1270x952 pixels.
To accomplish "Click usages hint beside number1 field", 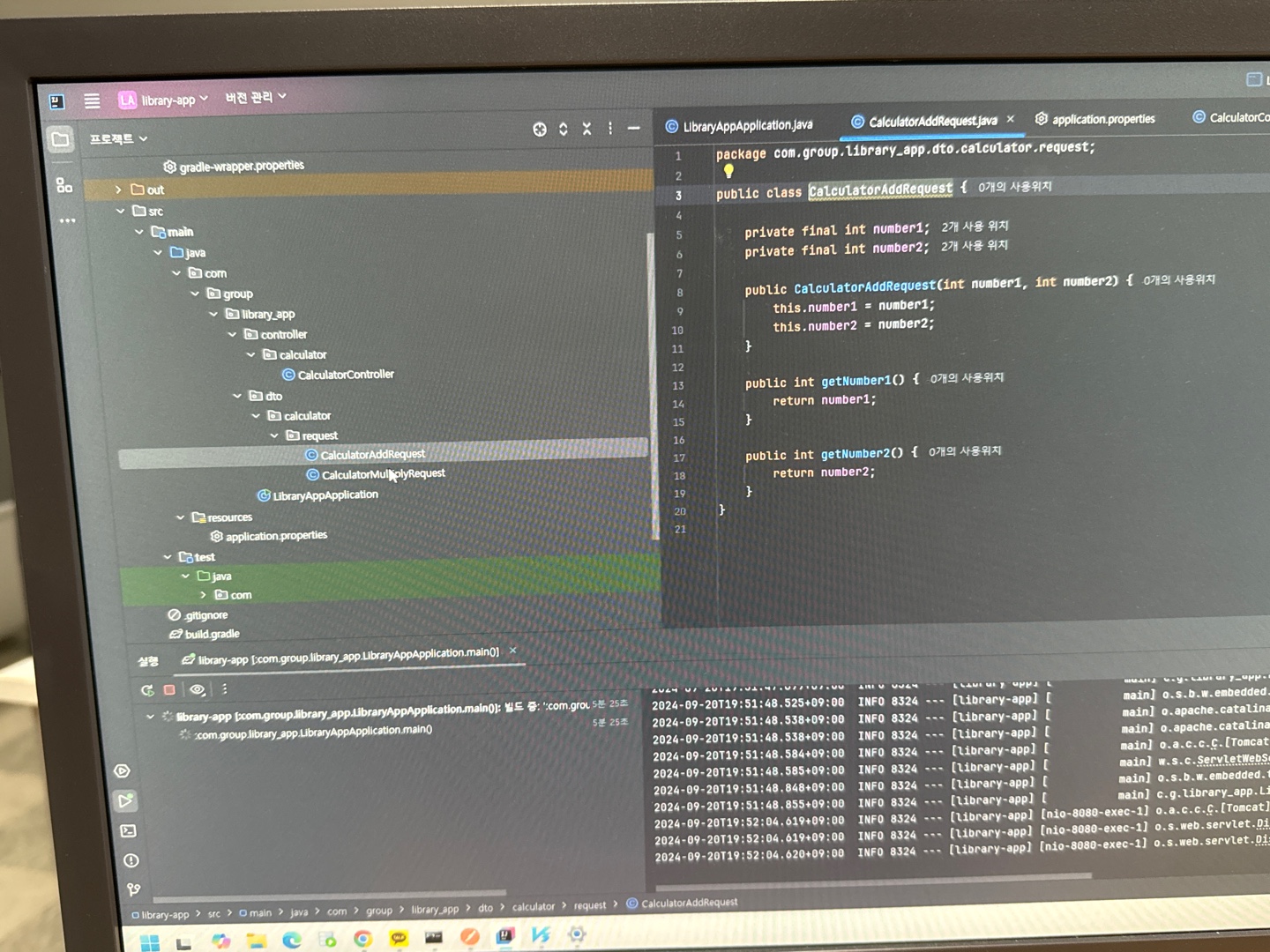I will click(x=975, y=227).
